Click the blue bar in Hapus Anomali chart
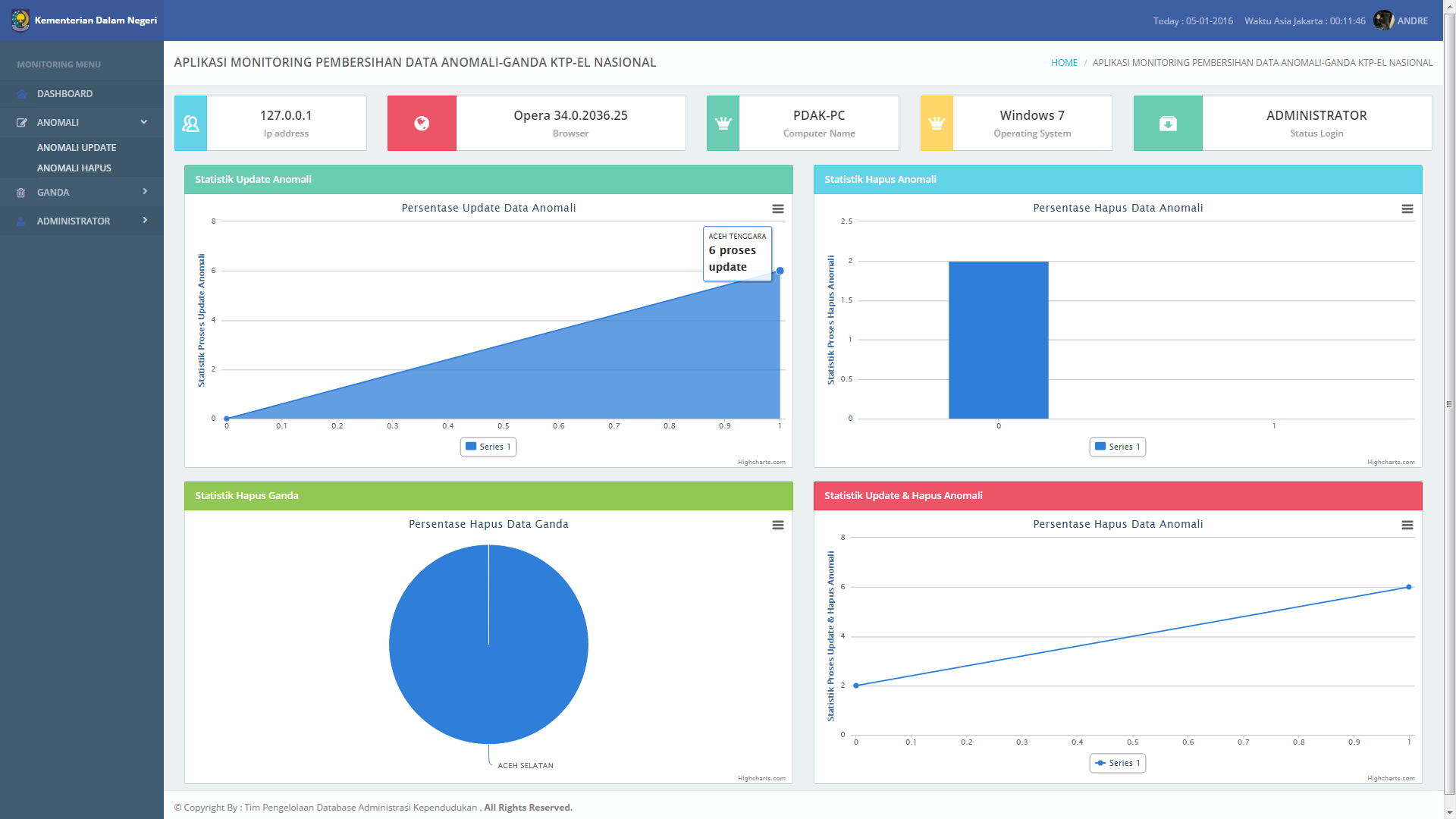 point(998,340)
